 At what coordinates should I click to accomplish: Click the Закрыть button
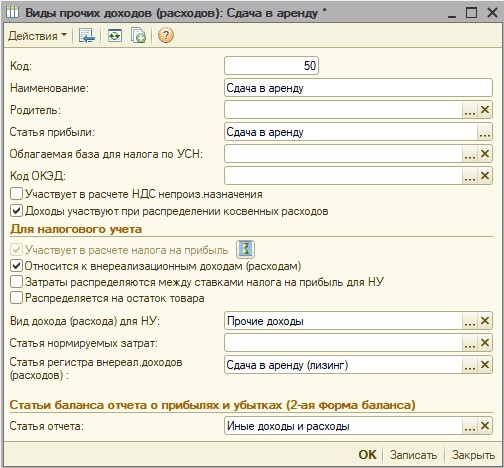click(473, 455)
